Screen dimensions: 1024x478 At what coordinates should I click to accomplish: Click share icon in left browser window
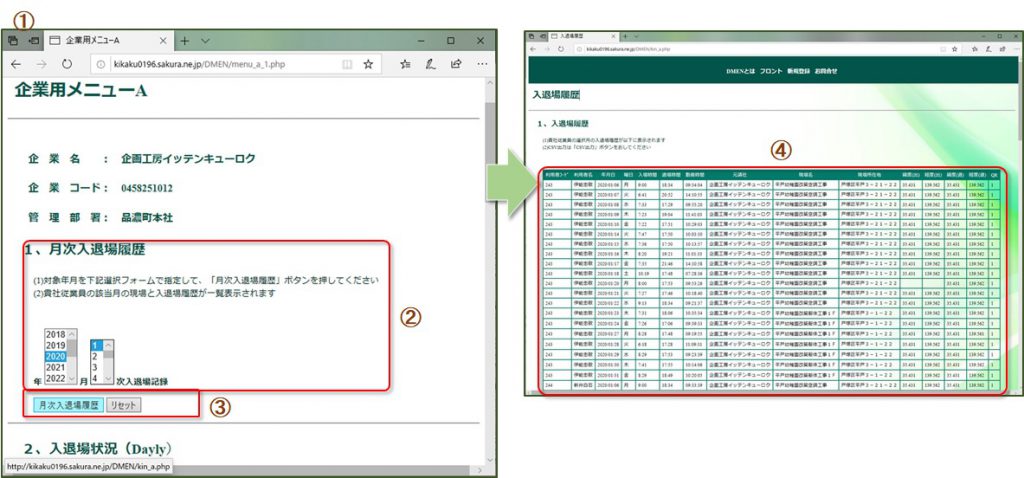click(x=456, y=64)
